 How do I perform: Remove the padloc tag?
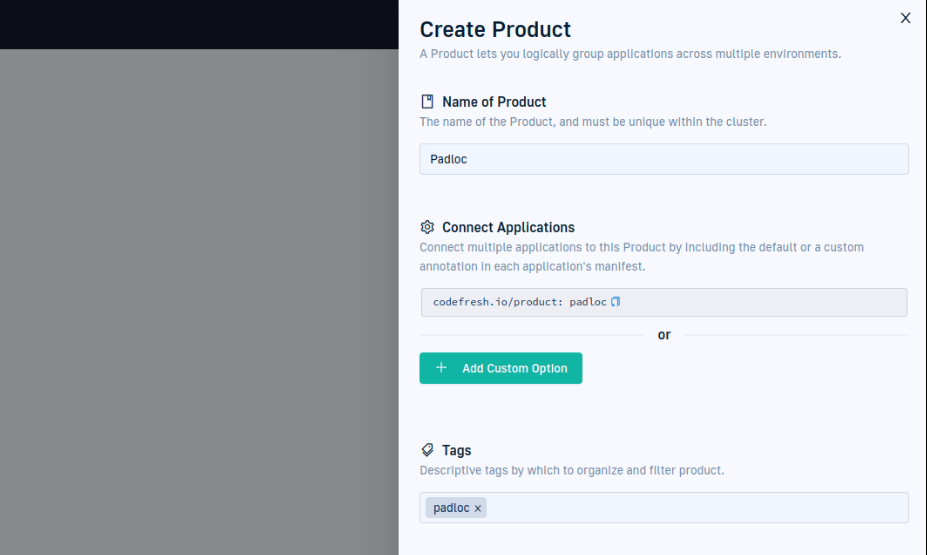478,508
